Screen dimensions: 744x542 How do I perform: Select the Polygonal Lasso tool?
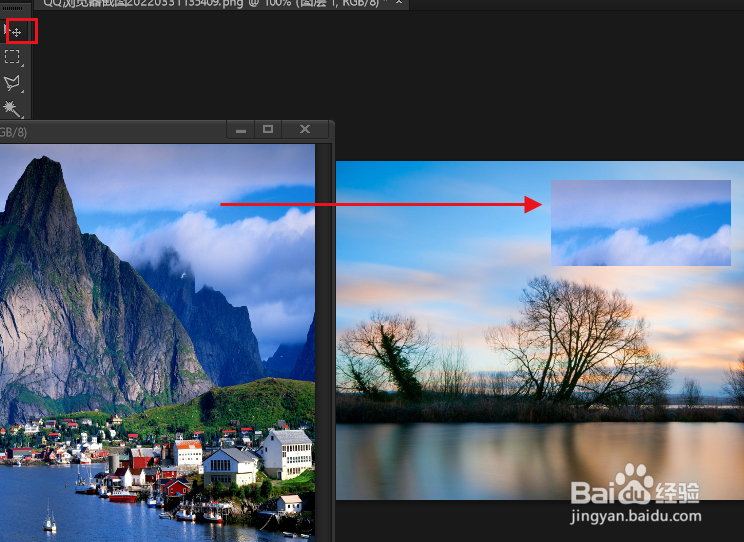pyautogui.click(x=12, y=83)
